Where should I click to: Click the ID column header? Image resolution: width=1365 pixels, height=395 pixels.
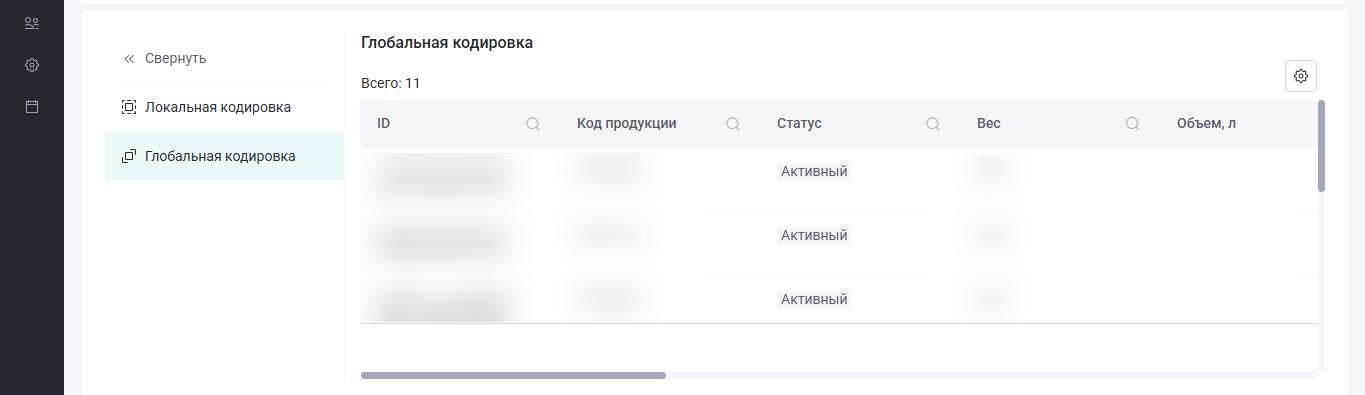383,123
